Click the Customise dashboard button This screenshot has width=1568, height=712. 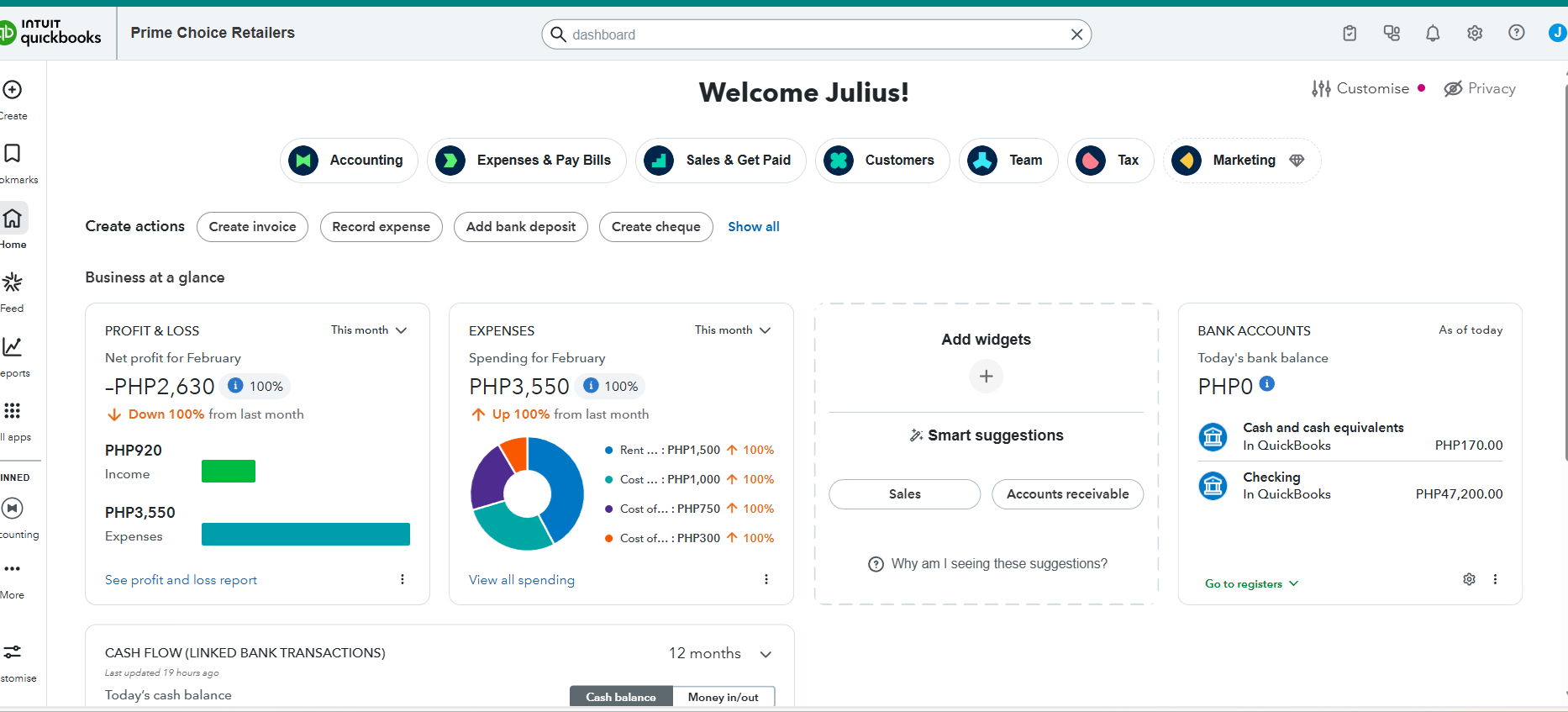(1360, 88)
